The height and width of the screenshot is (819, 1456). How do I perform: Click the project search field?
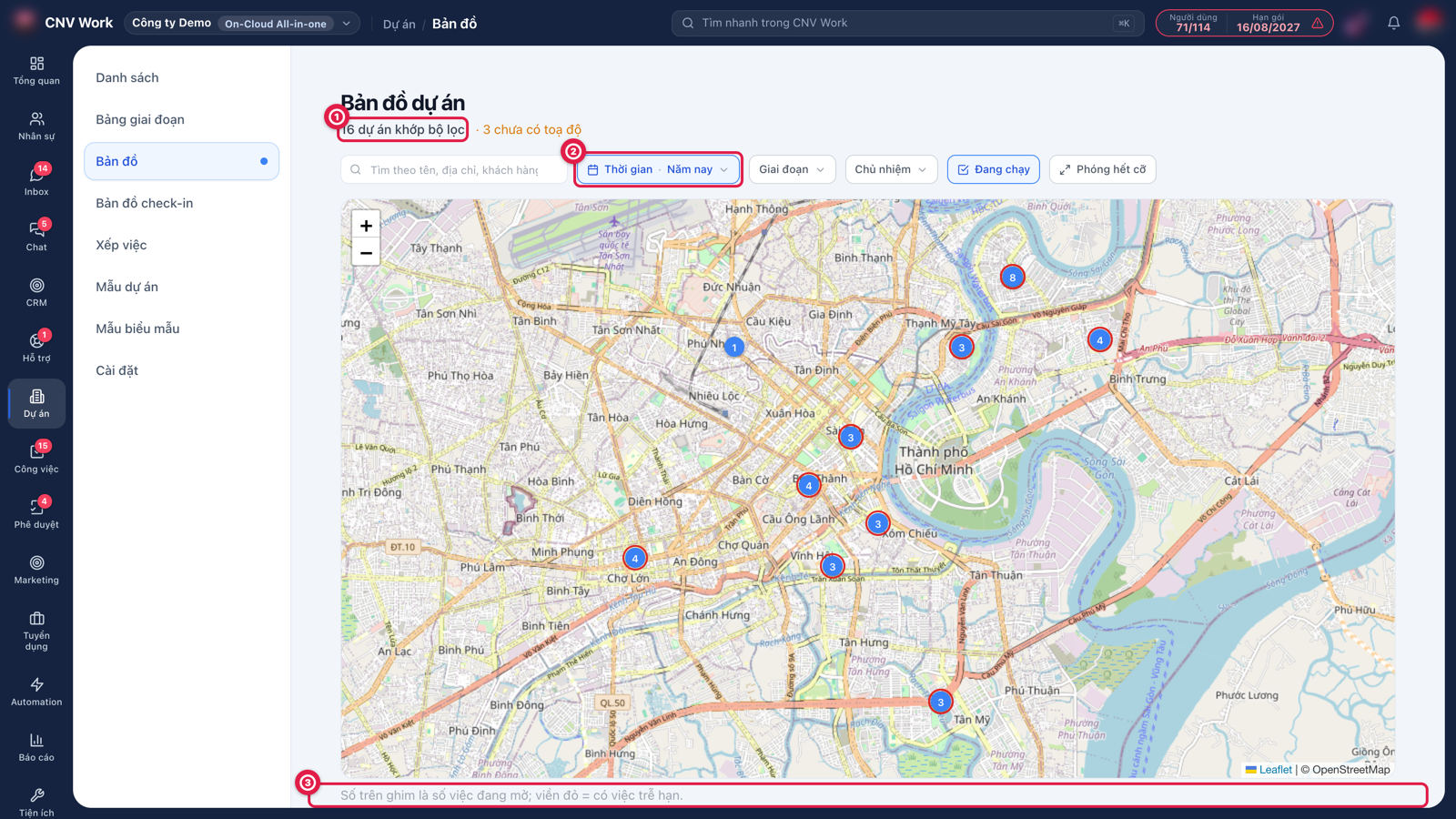pyautogui.click(x=454, y=169)
